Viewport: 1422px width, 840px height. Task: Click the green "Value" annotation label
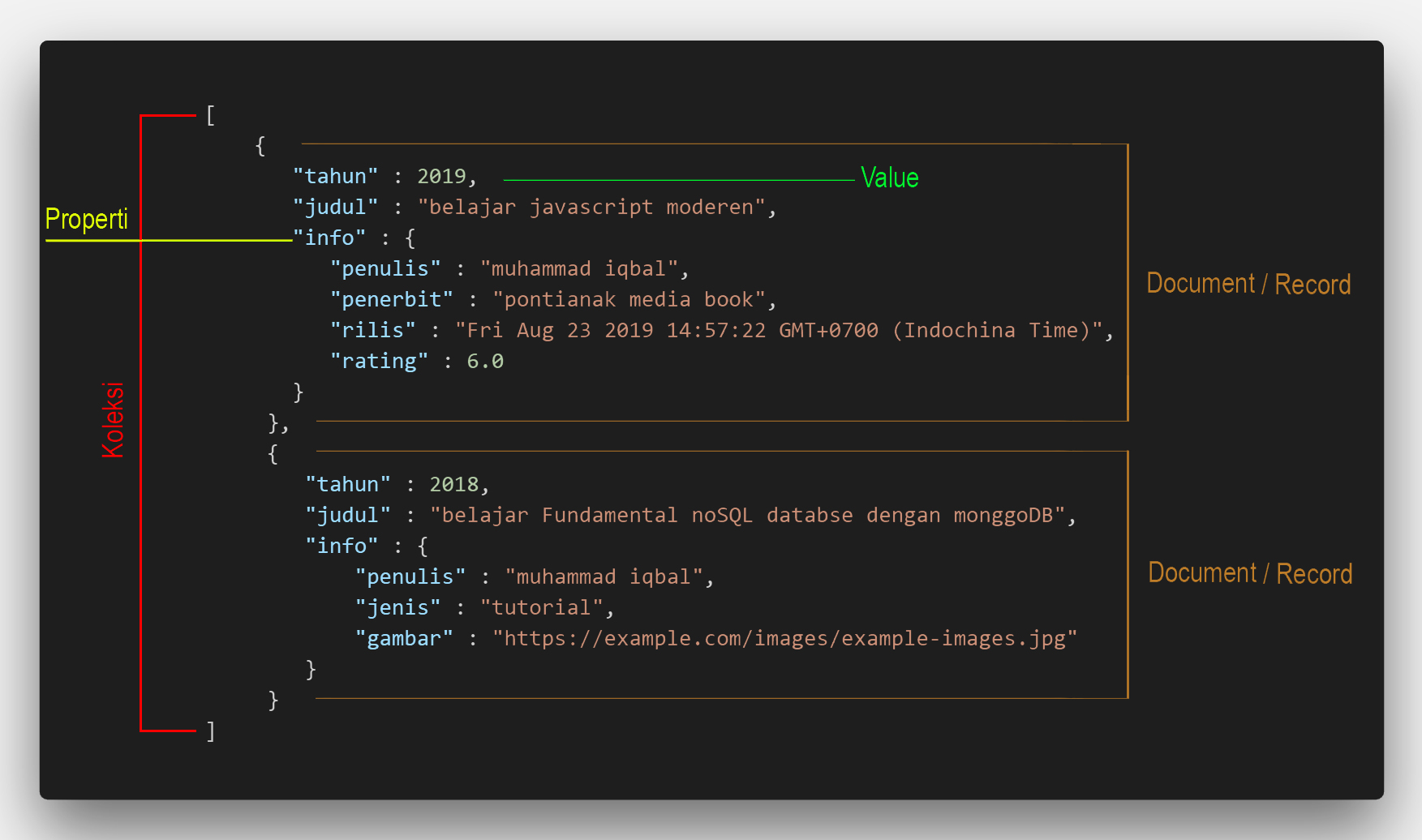(889, 178)
